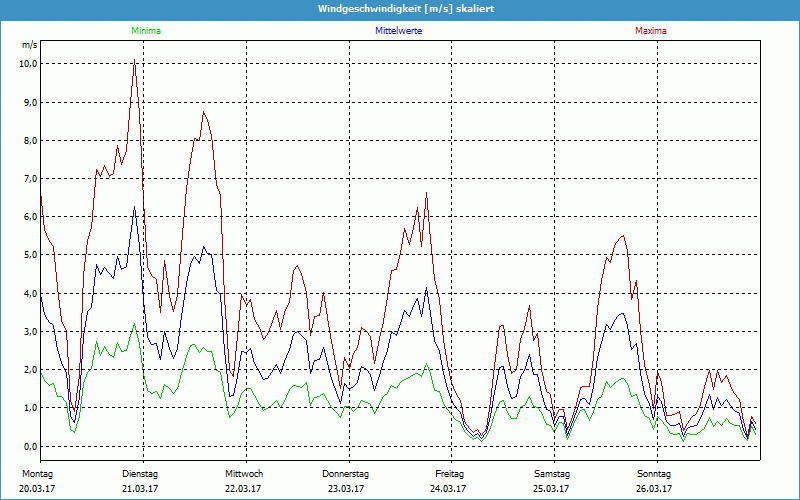Click the 3,0 y-axis value
800x500 pixels.
[x=30, y=332]
